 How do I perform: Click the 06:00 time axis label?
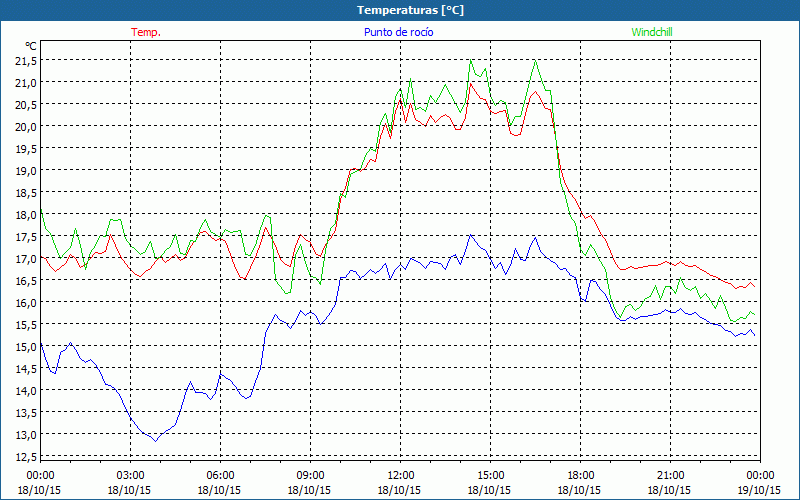[220, 475]
